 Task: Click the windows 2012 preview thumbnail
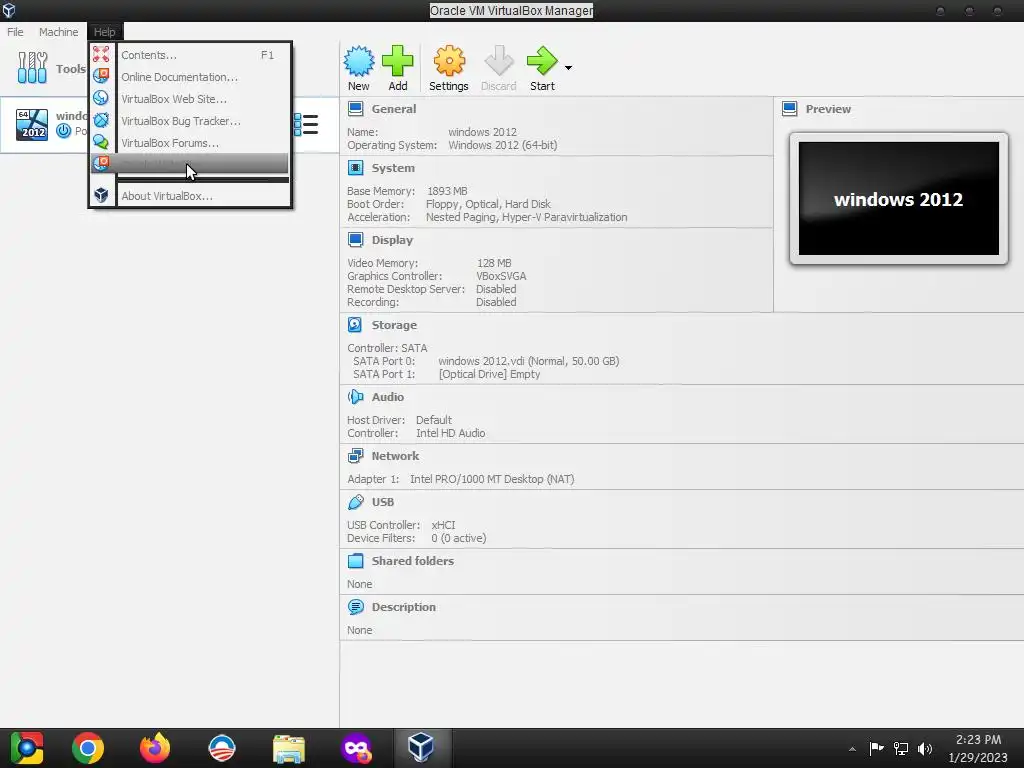[x=899, y=199]
